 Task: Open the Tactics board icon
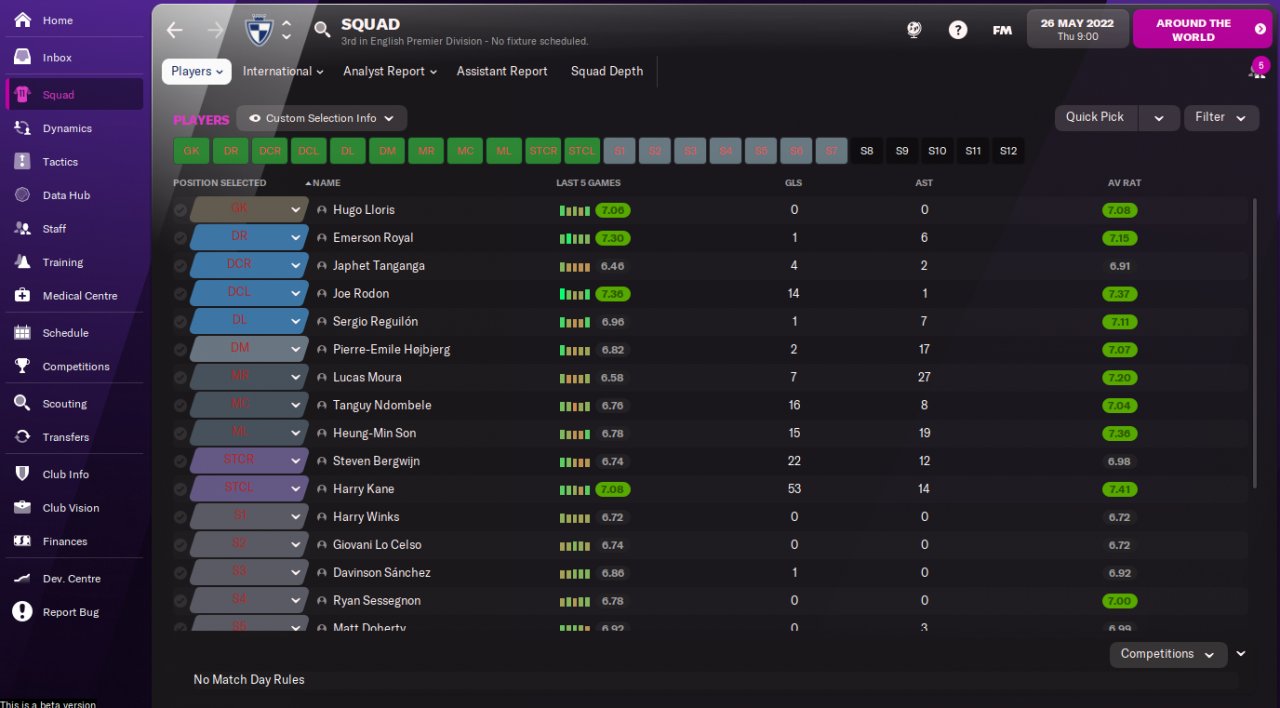[22, 162]
